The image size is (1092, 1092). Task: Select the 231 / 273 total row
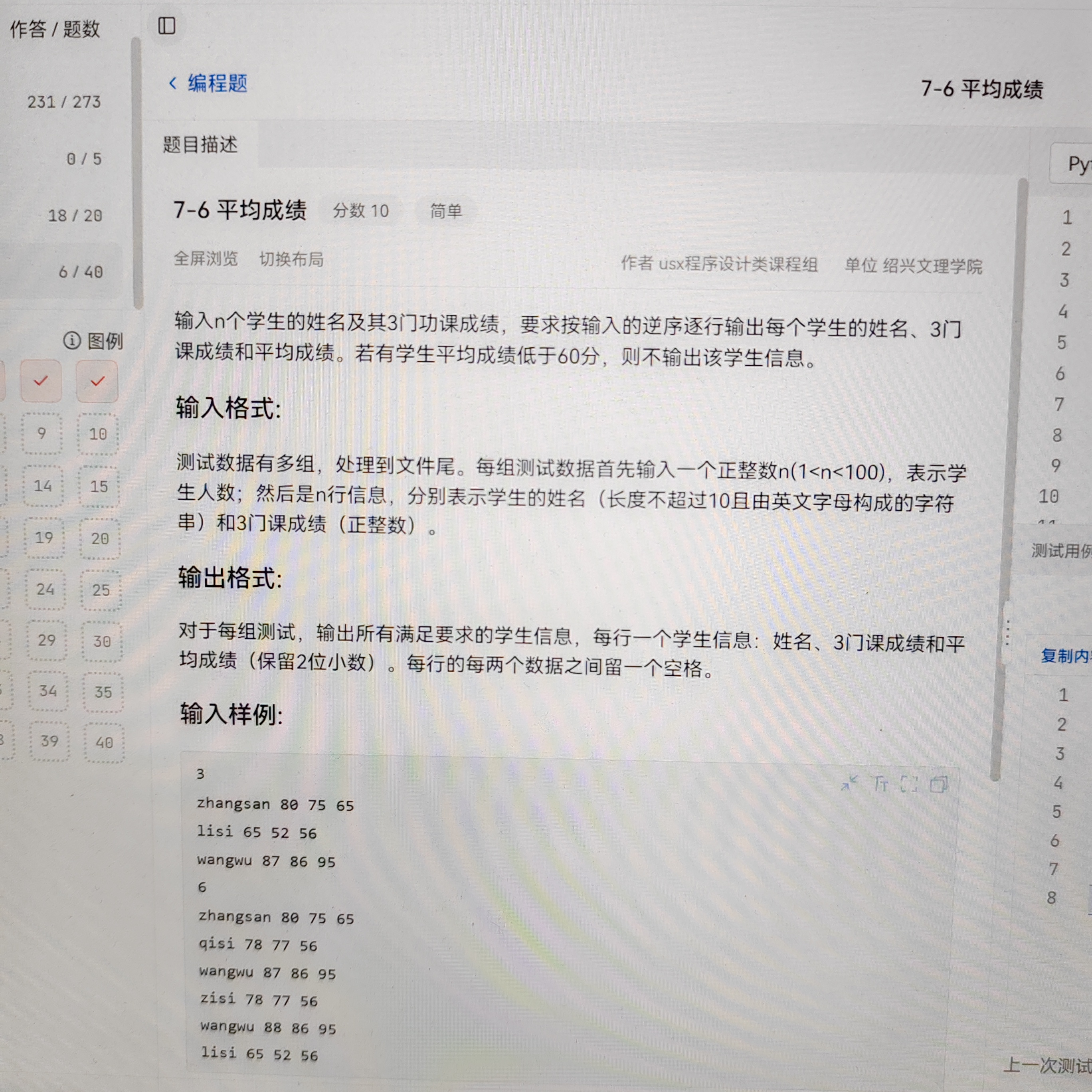point(61,102)
